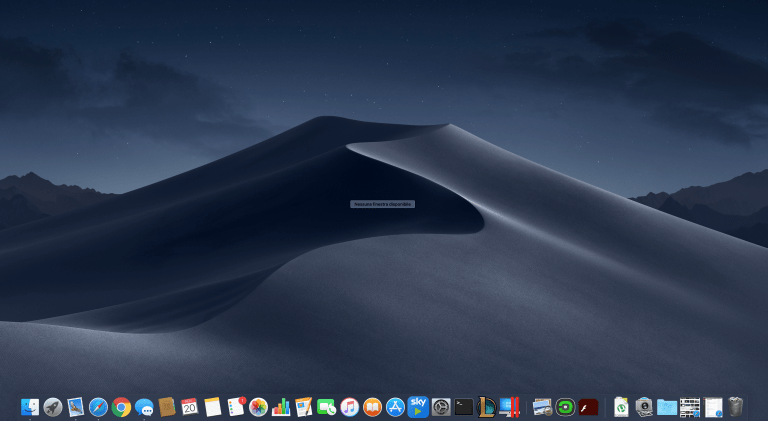Viewport: 768px width, 421px height.
Task: Open uTorrent file icon in Dock
Action: (x=621, y=407)
